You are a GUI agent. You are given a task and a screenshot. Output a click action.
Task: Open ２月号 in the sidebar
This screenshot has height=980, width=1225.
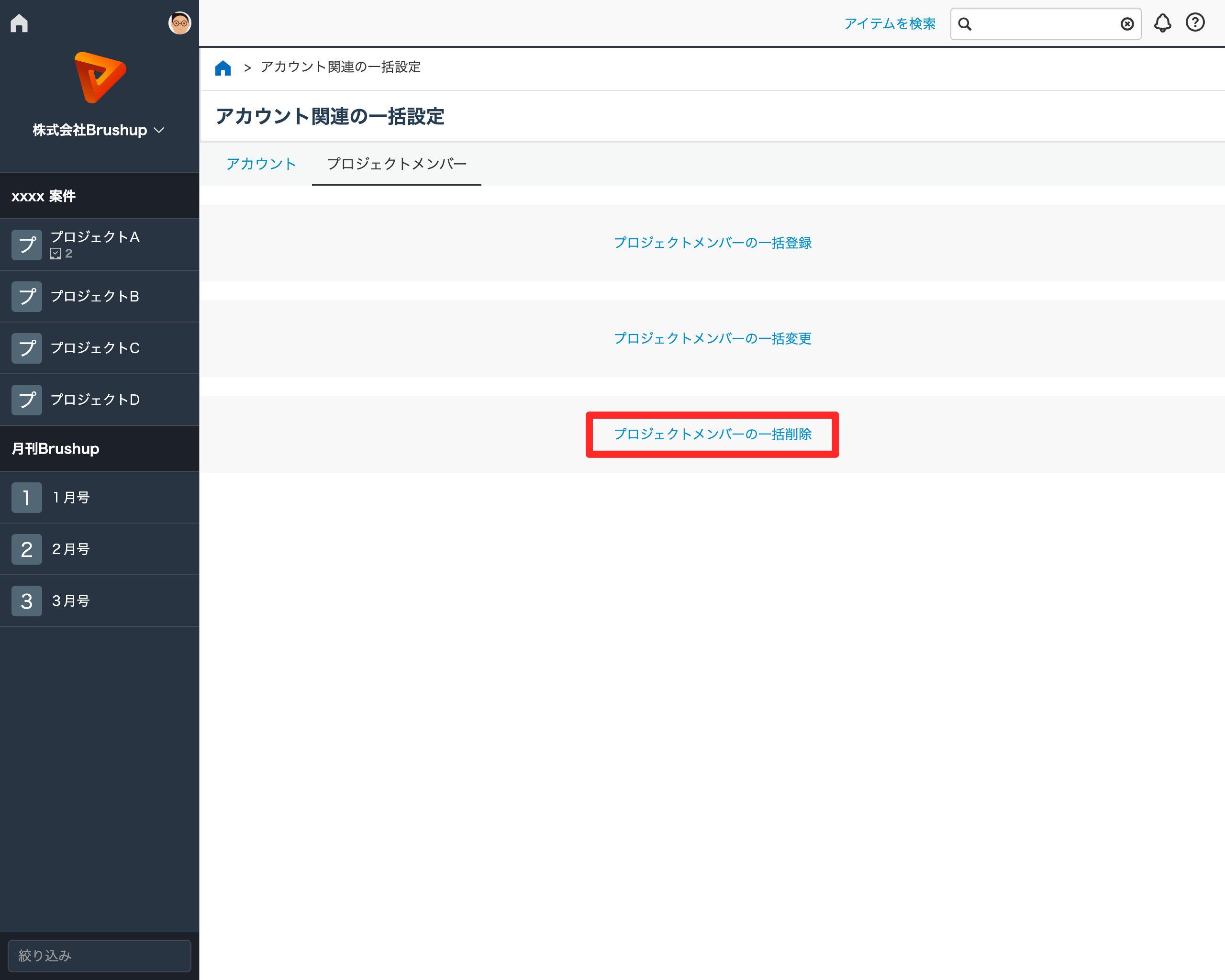click(100, 549)
